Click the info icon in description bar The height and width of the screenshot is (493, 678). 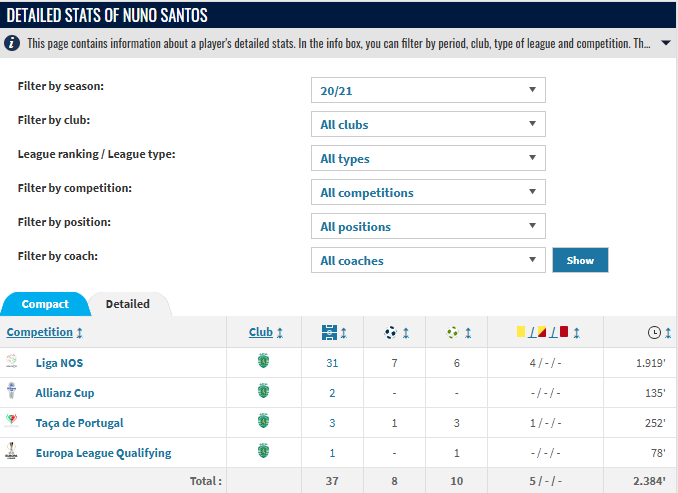[12, 43]
